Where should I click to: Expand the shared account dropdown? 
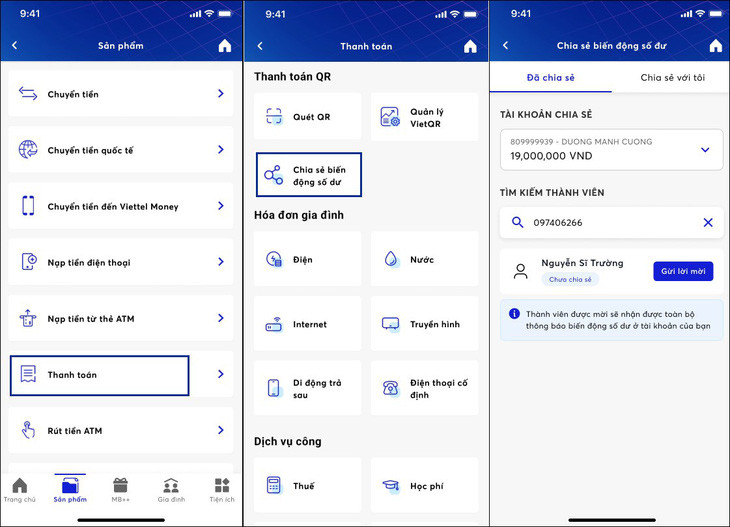705,150
